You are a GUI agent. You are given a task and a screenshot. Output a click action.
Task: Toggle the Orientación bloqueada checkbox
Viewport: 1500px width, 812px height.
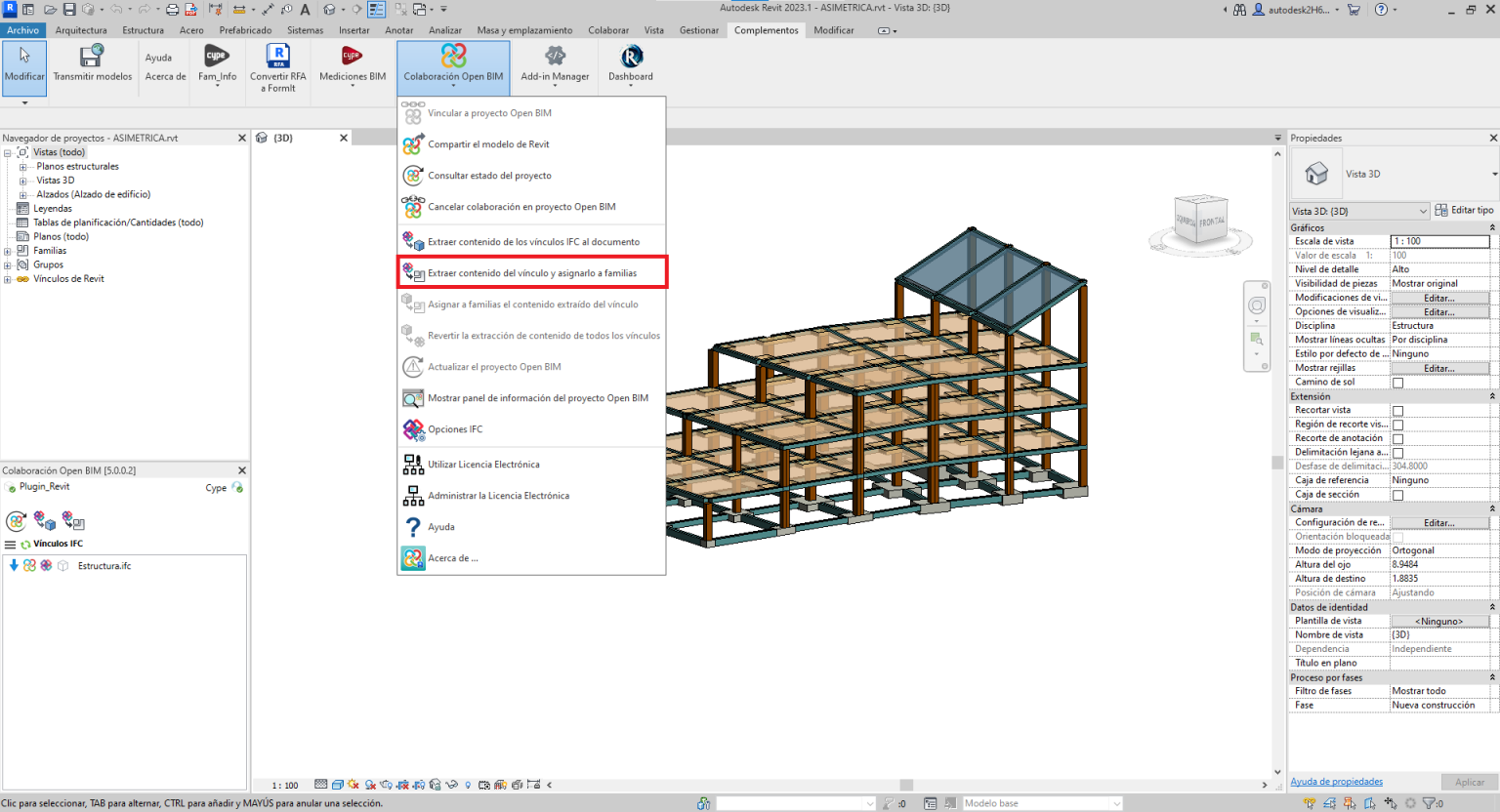click(1397, 537)
